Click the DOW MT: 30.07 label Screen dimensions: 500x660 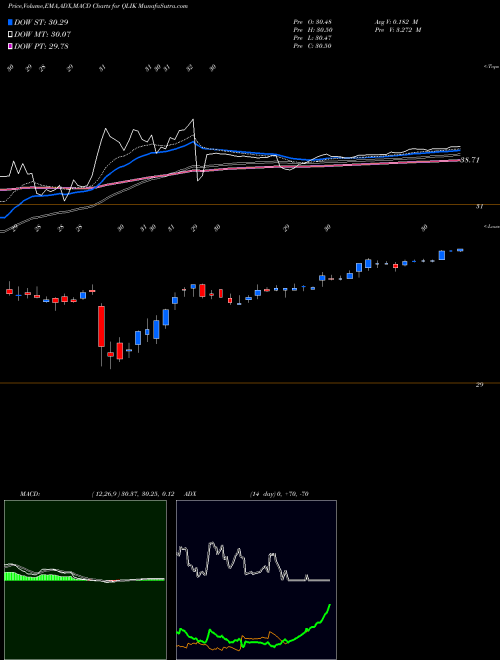click(43, 34)
